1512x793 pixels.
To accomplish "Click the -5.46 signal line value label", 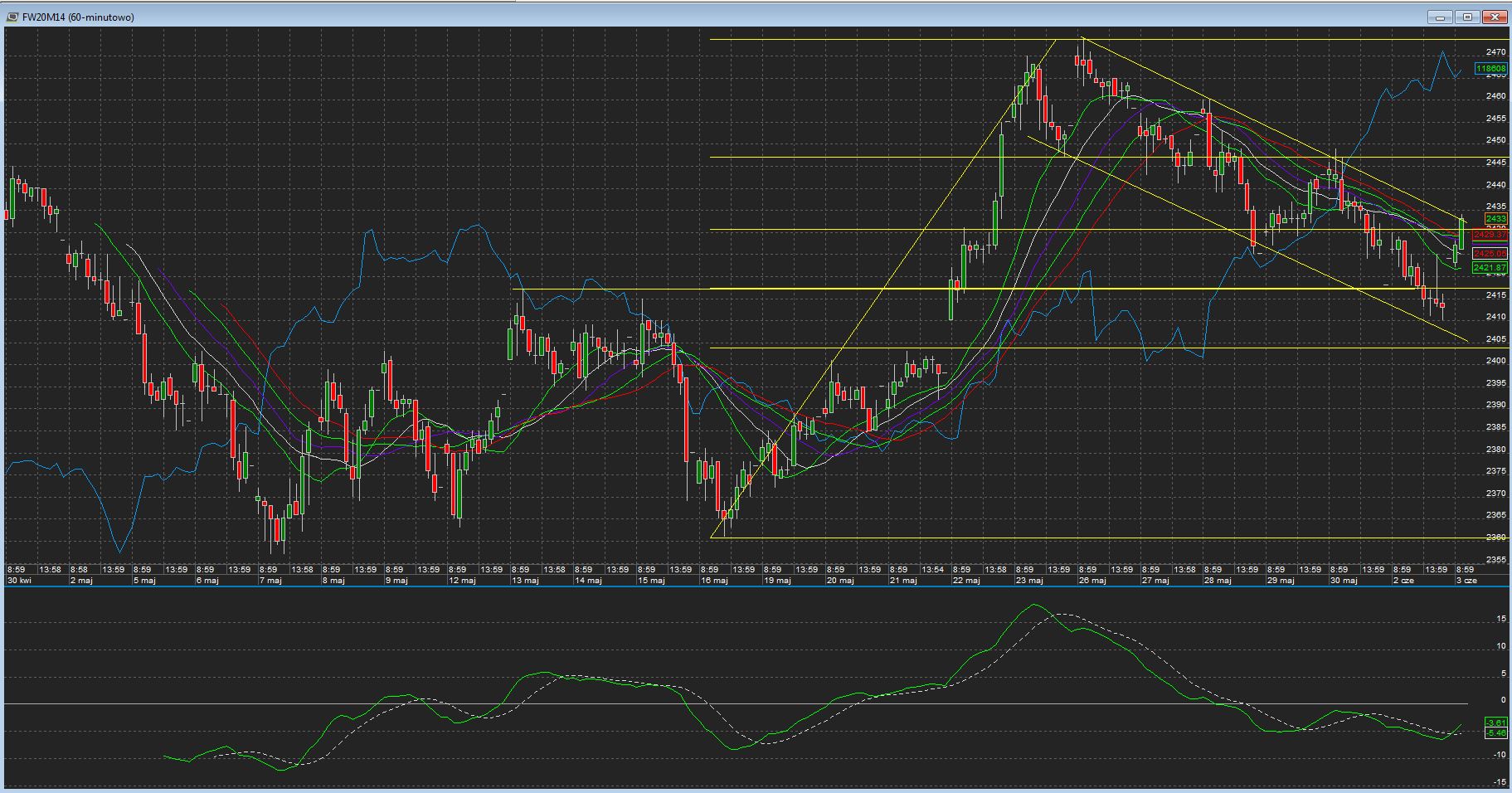I will point(1495,733).
